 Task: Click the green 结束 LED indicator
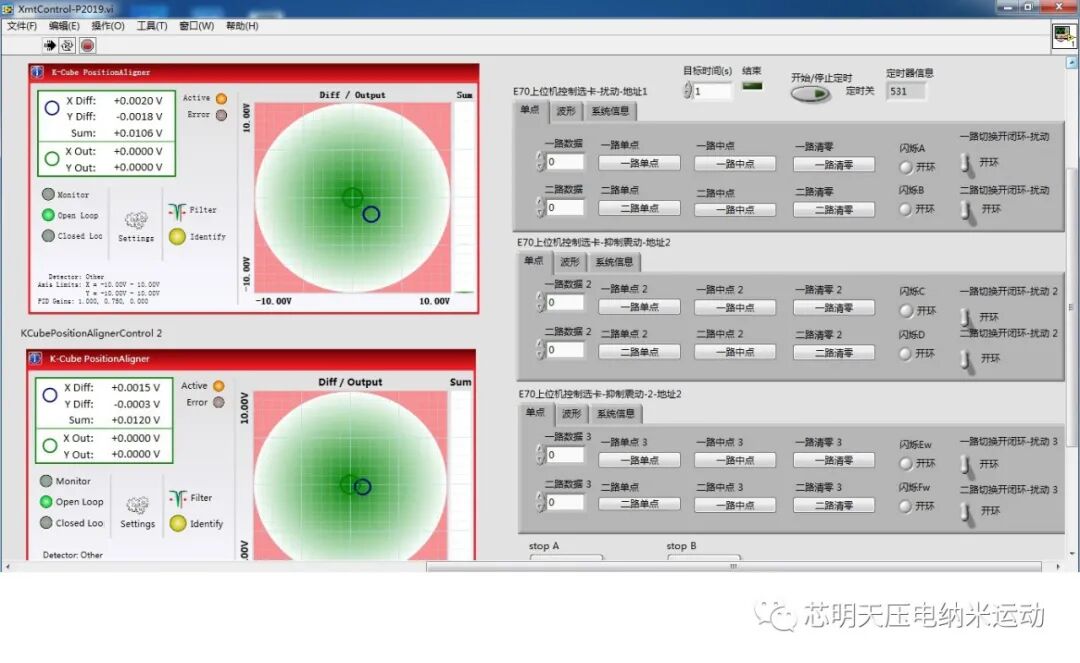(752, 86)
